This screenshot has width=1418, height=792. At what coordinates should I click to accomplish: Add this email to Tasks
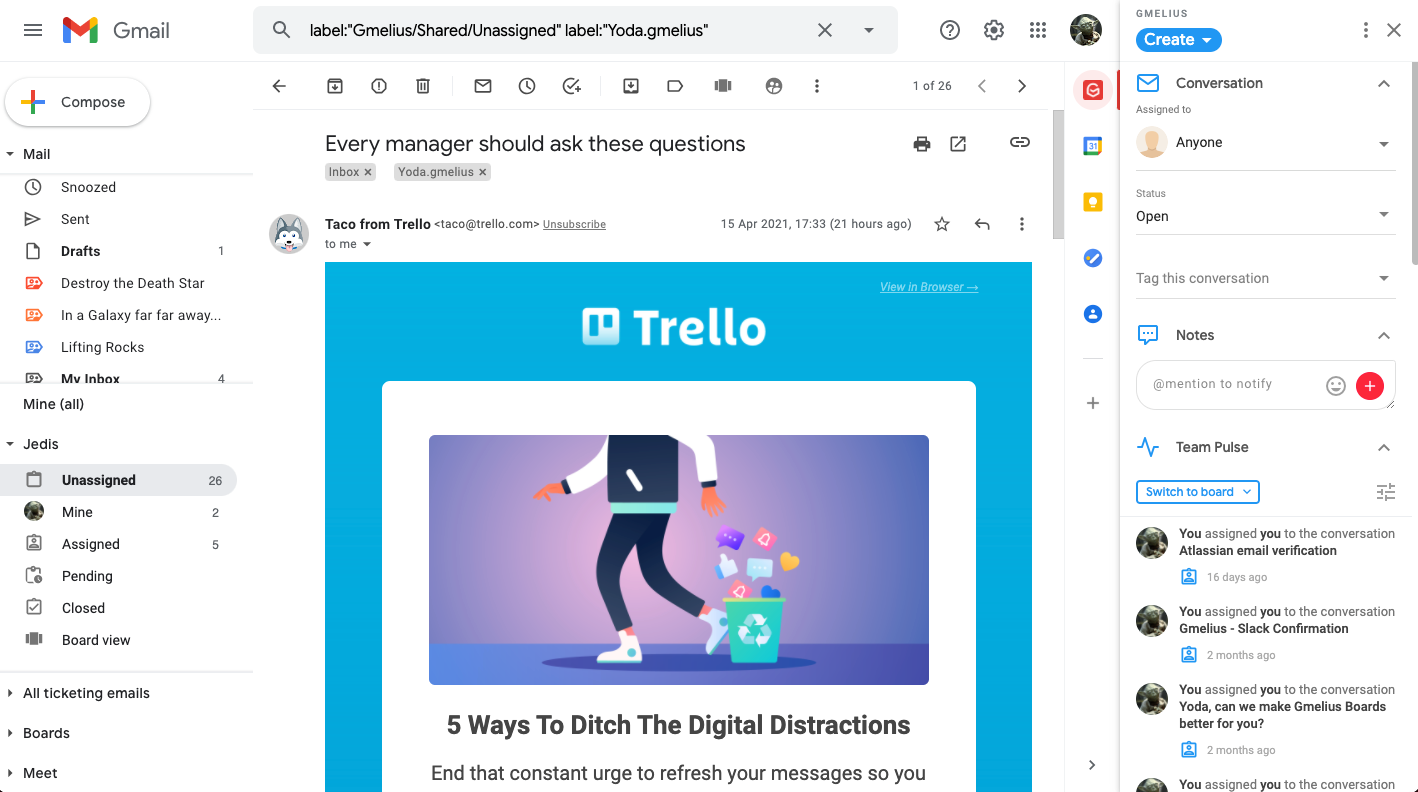click(571, 86)
